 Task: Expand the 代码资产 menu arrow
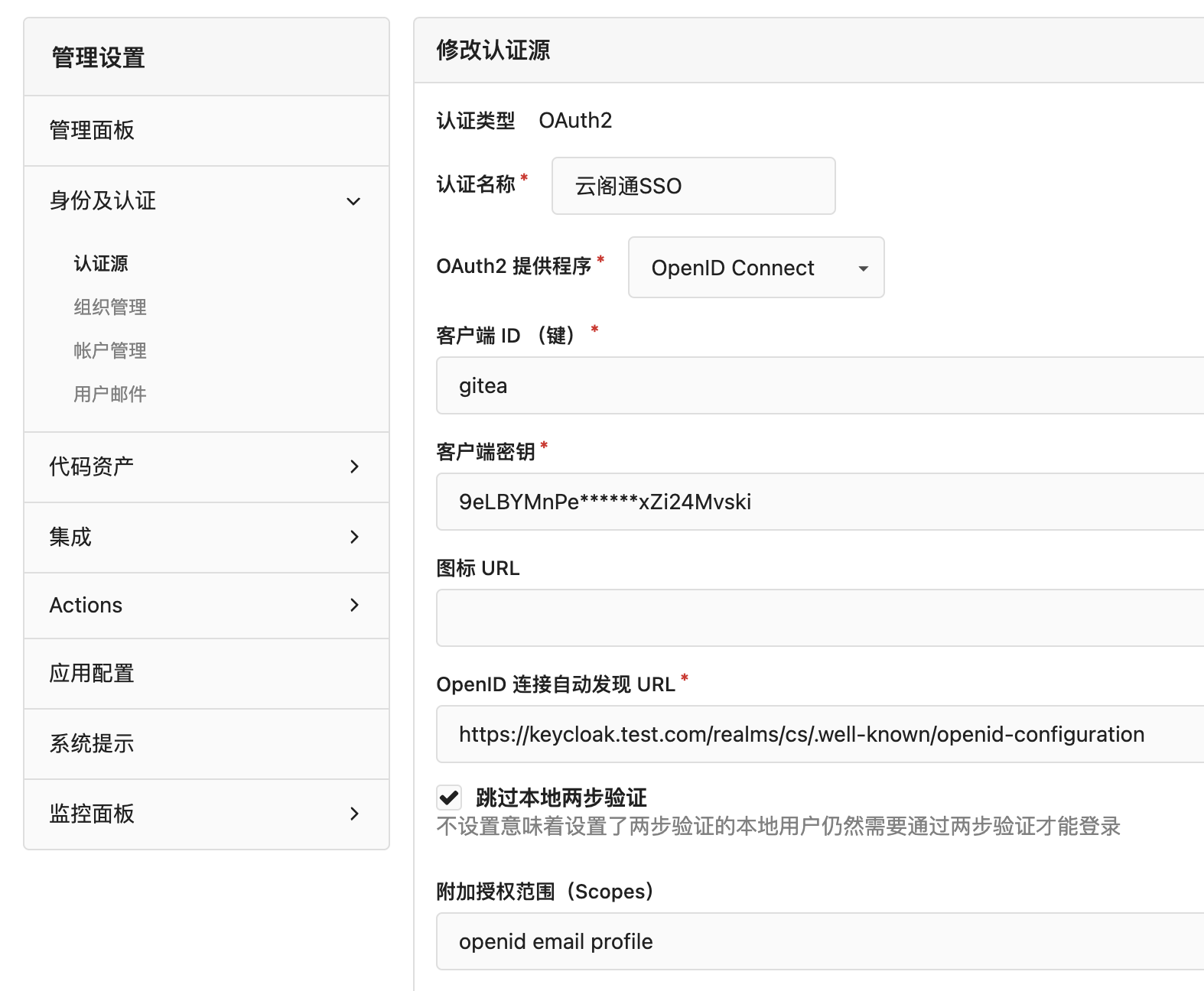click(353, 466)
